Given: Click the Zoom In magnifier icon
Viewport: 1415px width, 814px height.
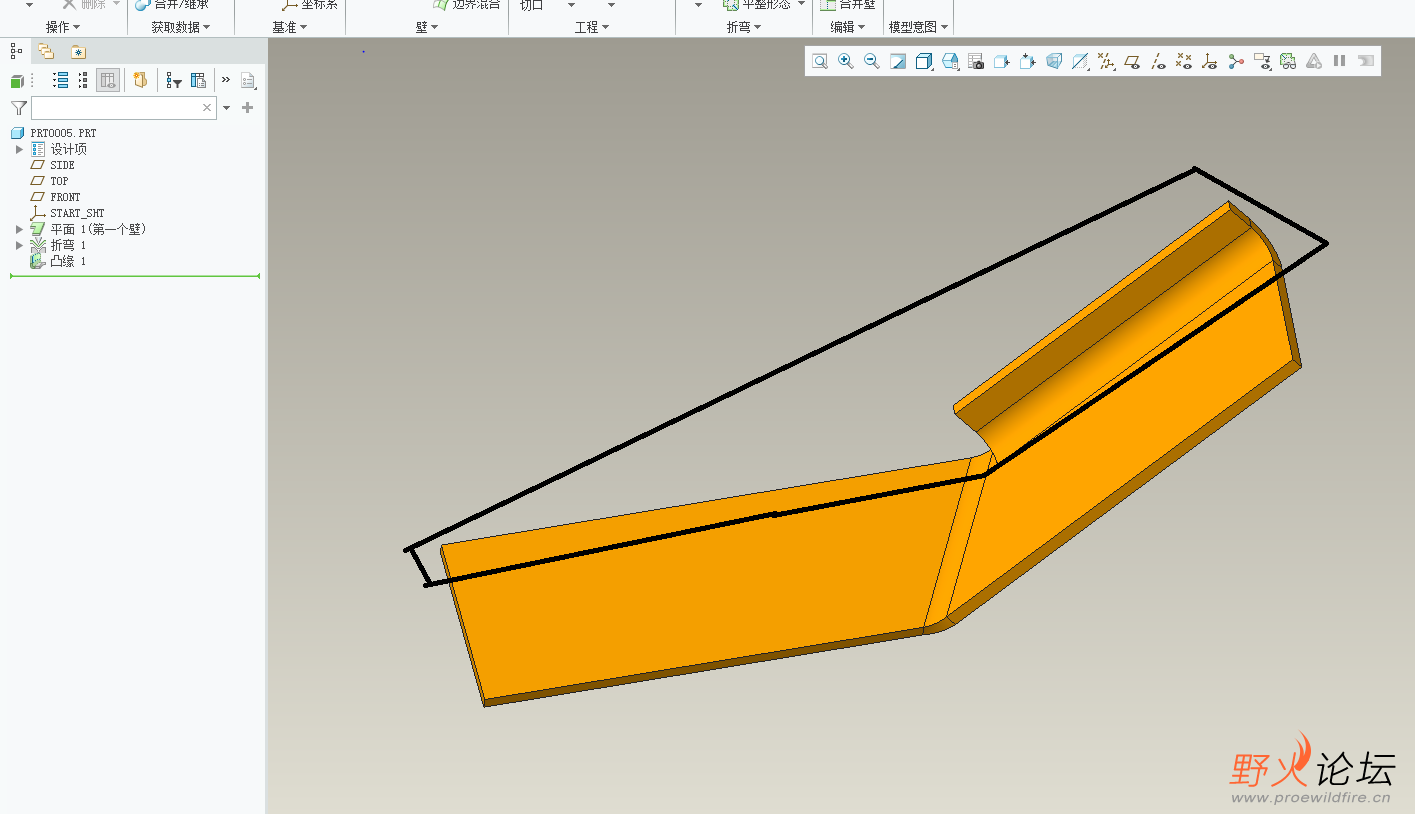Looking at the screenshot, I should point(846,62).
